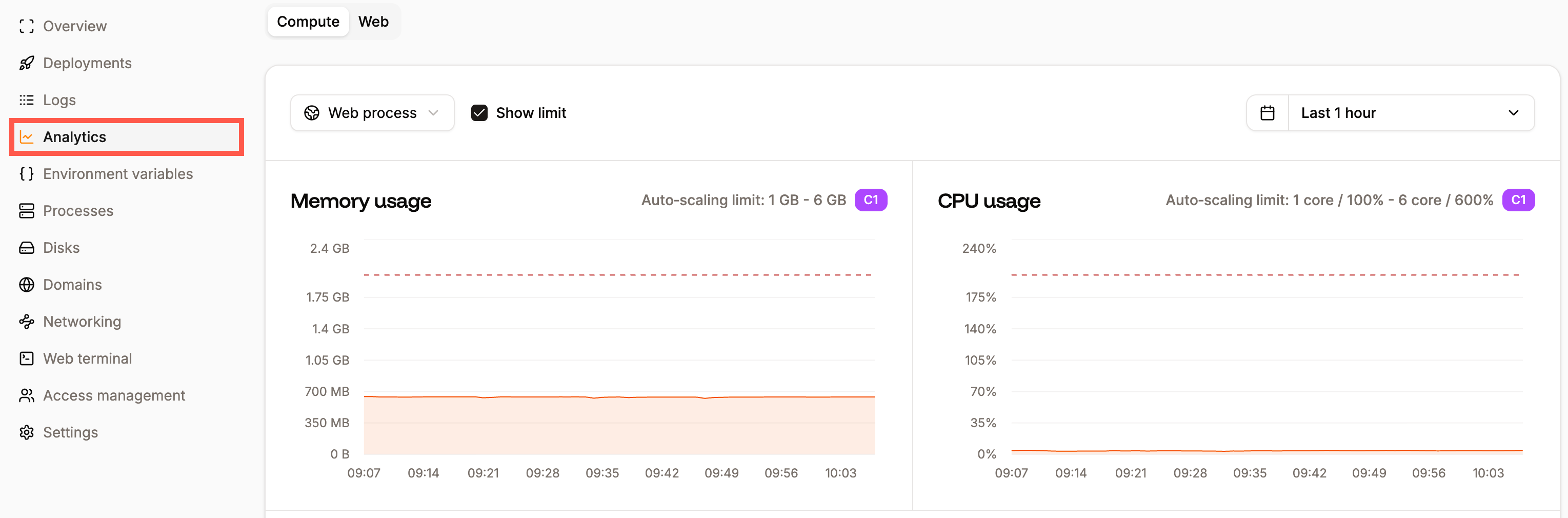Click the C1 badge on CPU usage chart
This screenshot has width=1568, height=518.
coord(1519,200)
